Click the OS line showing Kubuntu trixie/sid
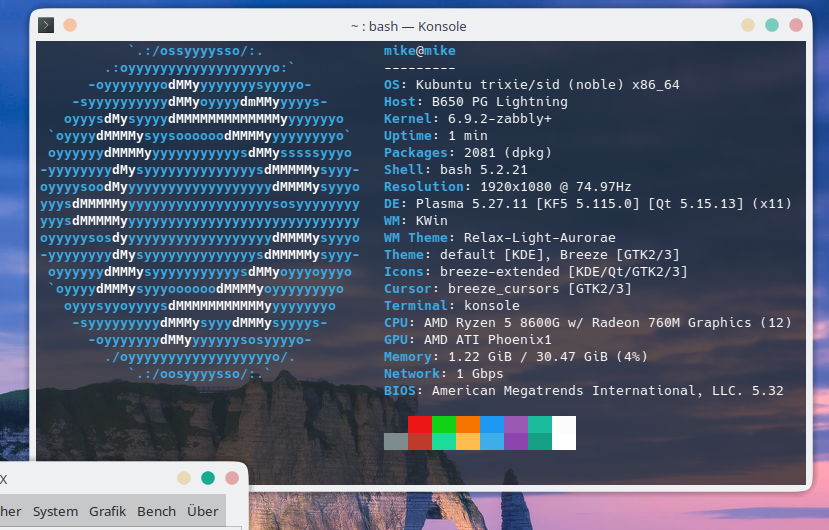829x530 pixels. pyautogui.click(x=532, y=85)
